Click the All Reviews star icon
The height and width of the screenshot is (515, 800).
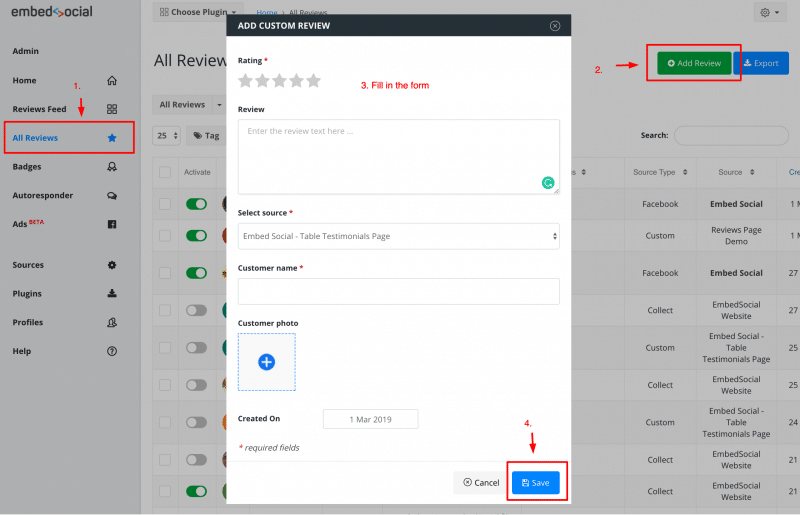112,138
